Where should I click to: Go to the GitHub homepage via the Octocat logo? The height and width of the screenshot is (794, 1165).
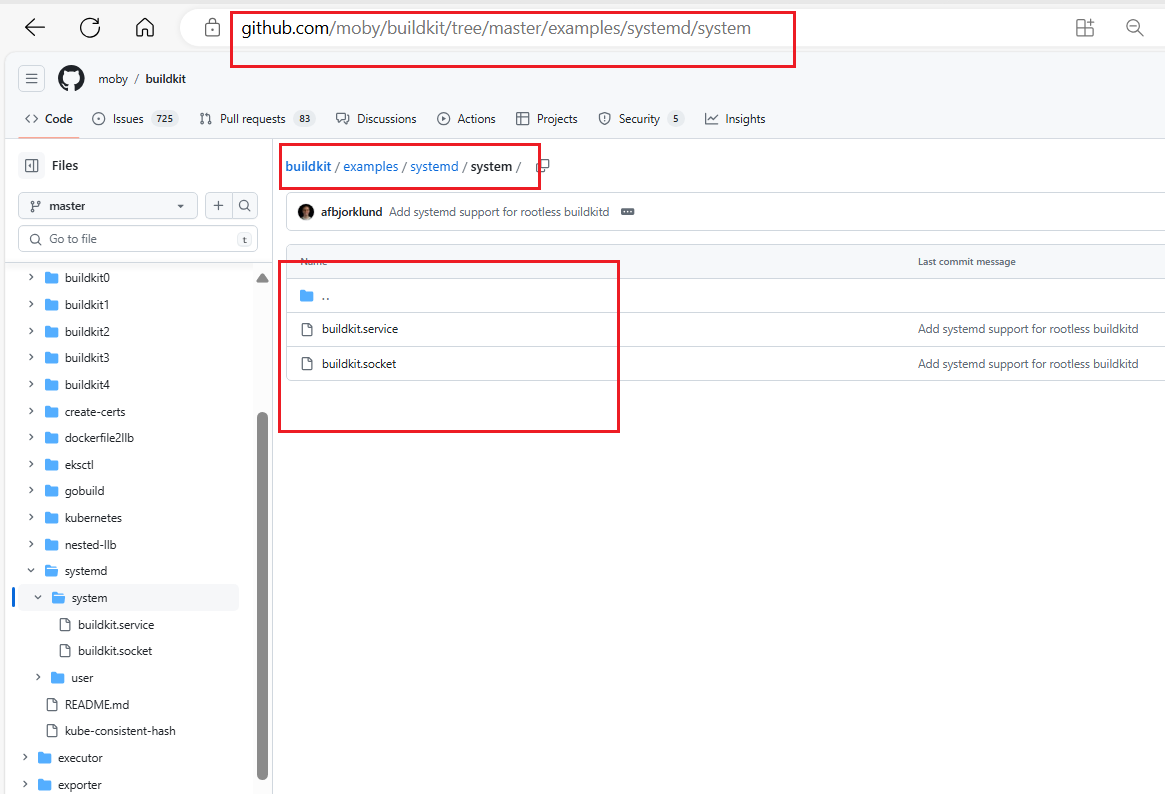click(x=71, y=78)
